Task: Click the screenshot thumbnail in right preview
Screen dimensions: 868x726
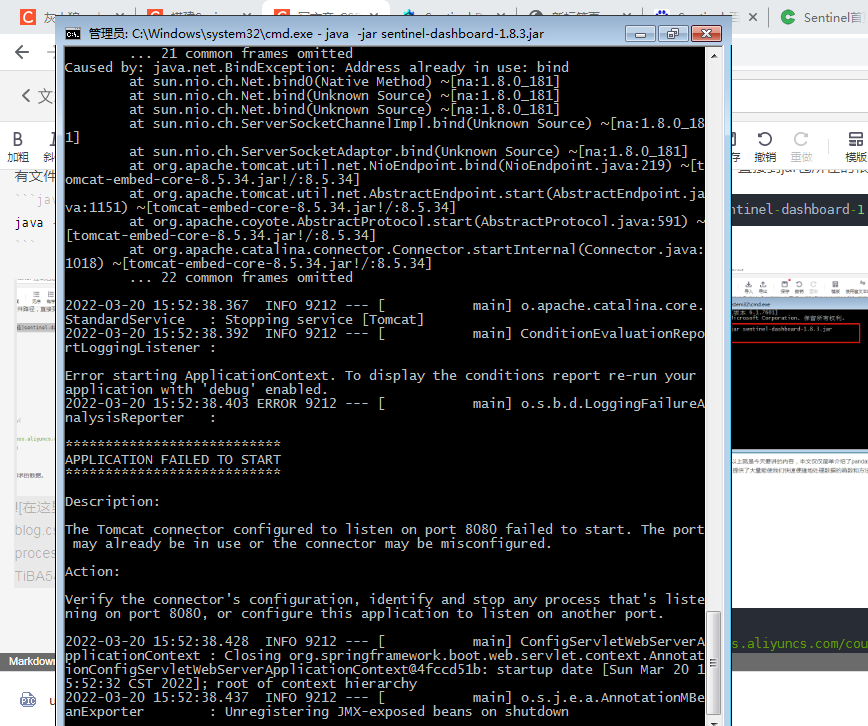Action: tap(800, 363)
